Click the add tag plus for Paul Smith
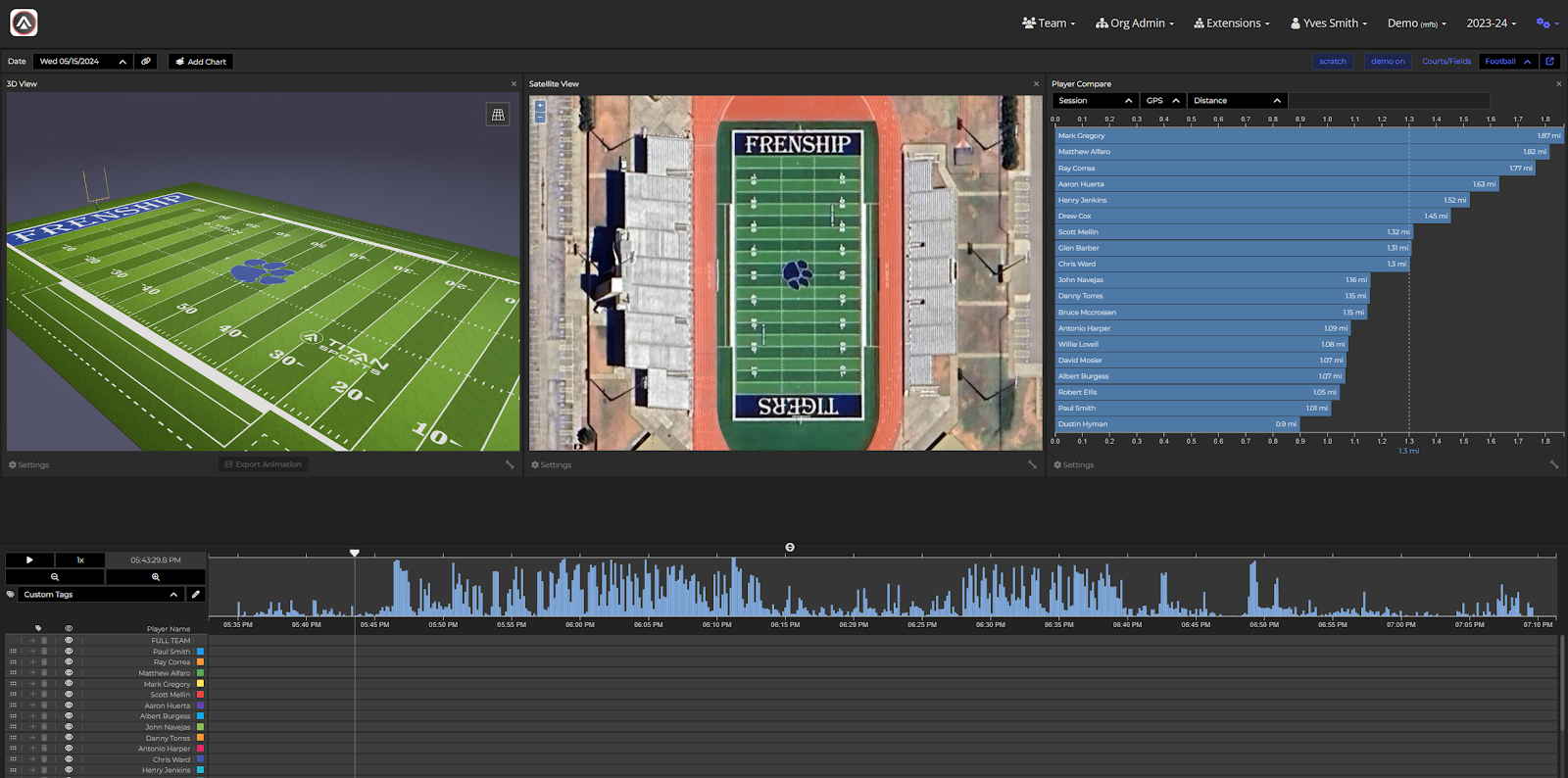The height and width of the screenshot is (778, 1568). [x=32, y=652]
